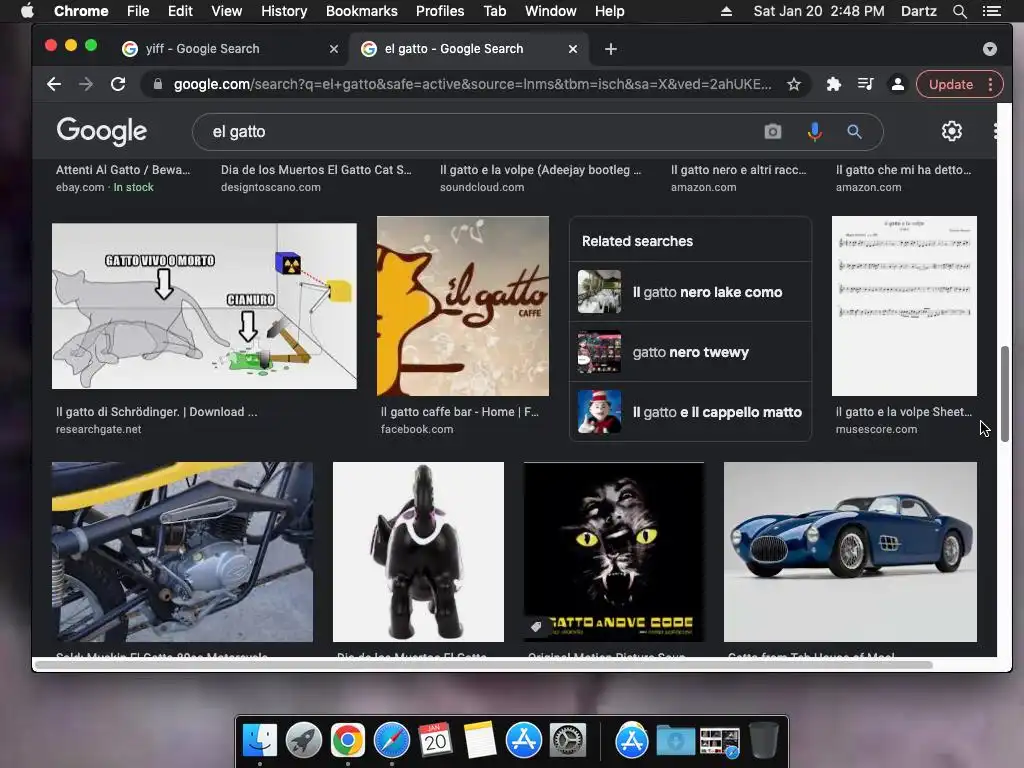Image resolution: width=1024 pixels, height=768 pixels.
Task: Open the Chrome extensions puzzle icon
Action: pyautogui.click(x=833, y=84)
